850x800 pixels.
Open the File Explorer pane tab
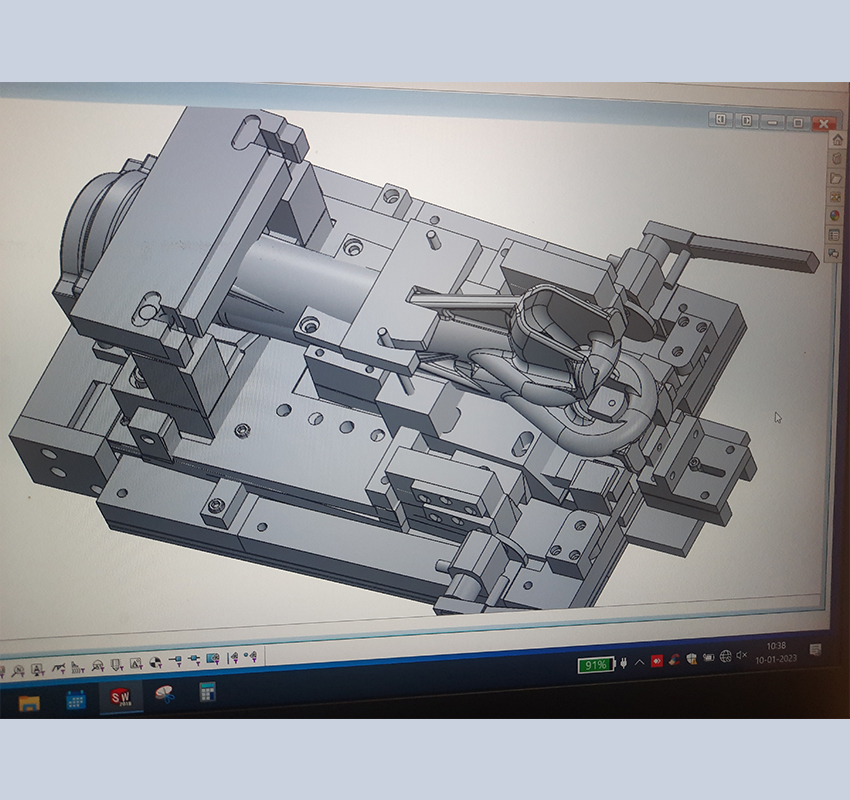coord(836,178)
